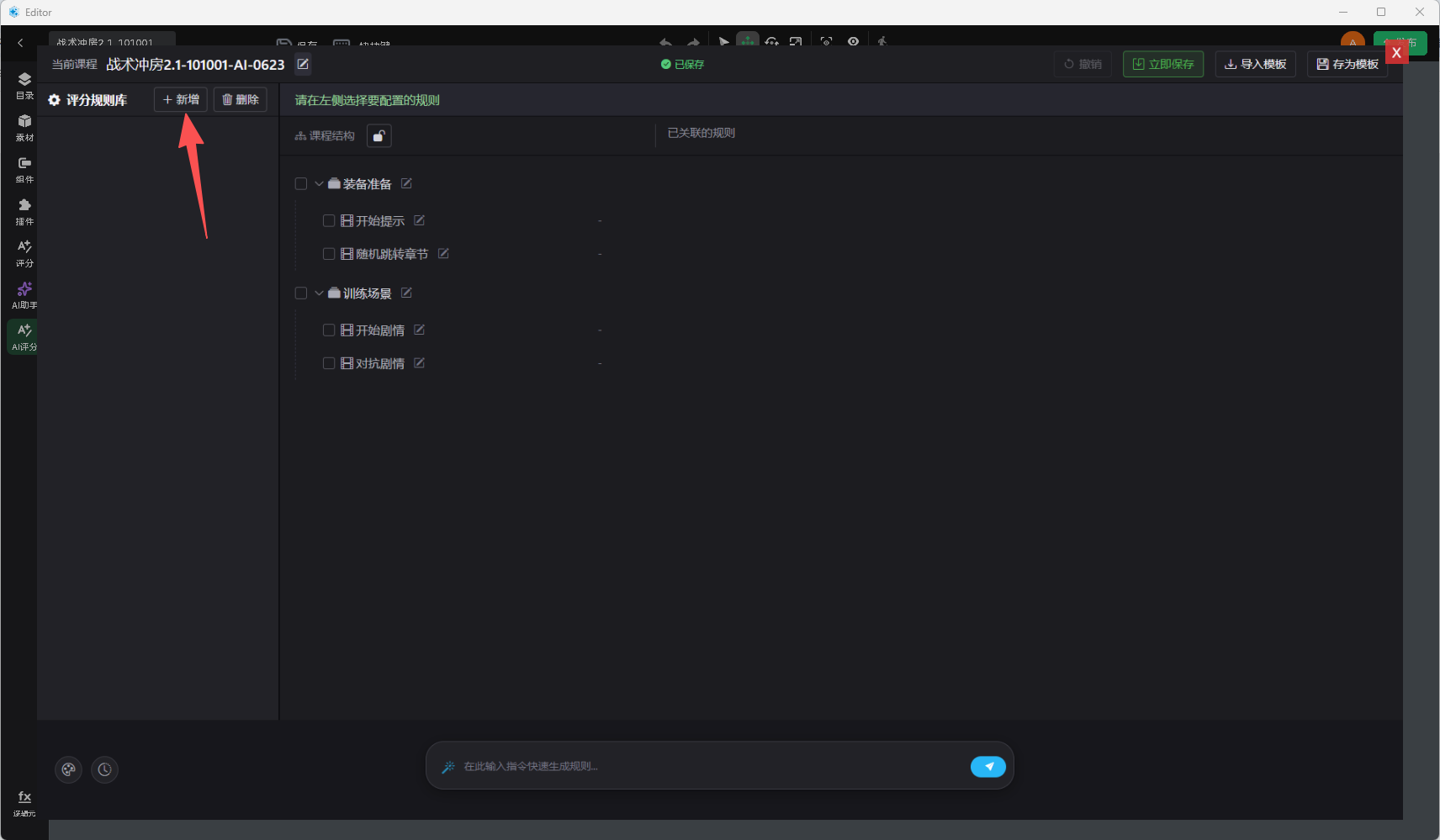
Task: Click the 导入模板 button
Action: click(1256, 64)
